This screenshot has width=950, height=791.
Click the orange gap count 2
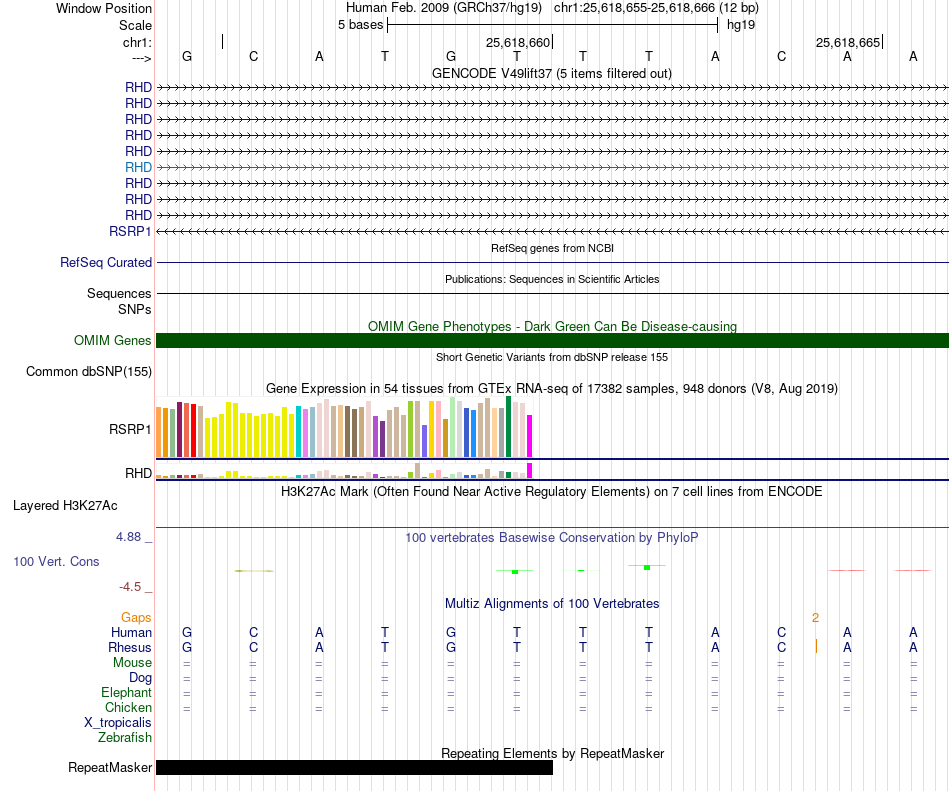815,618
